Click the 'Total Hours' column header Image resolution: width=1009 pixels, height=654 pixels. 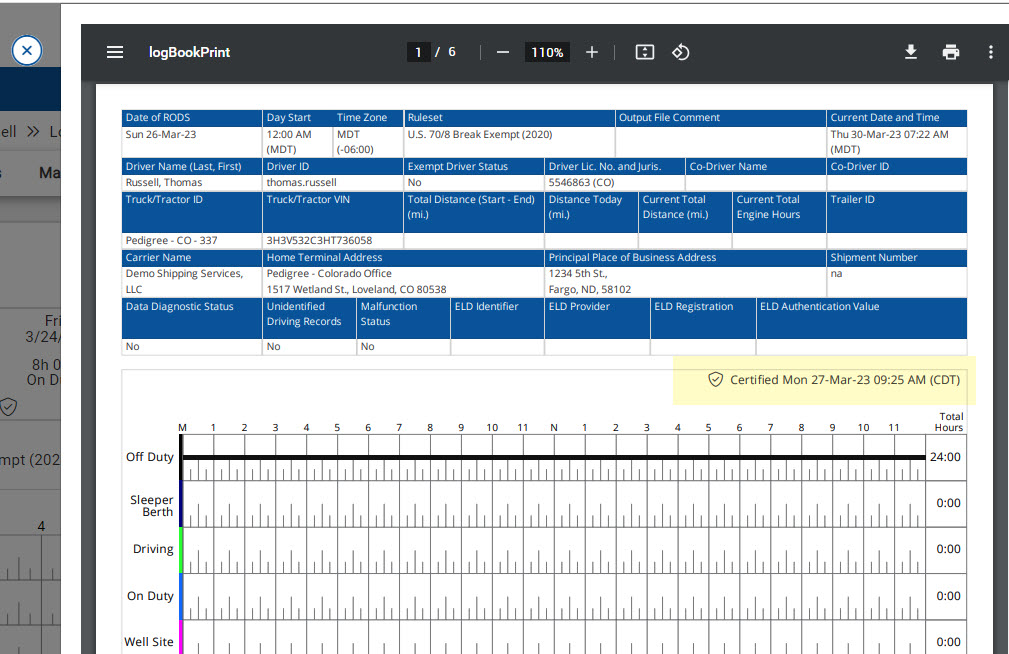click(949, 422)
